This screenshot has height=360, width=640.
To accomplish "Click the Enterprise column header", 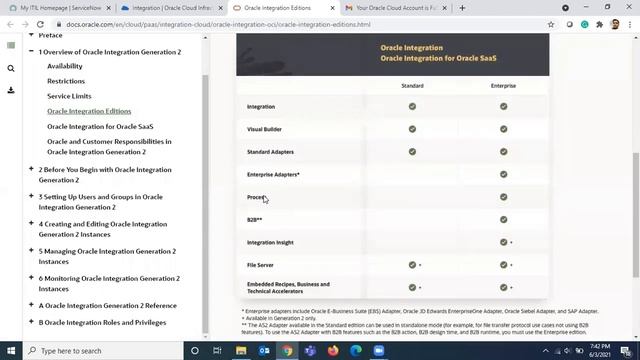I will pos(503,86).
